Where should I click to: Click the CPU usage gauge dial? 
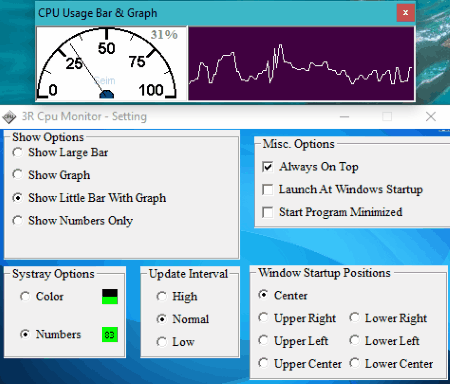[107, 63]
